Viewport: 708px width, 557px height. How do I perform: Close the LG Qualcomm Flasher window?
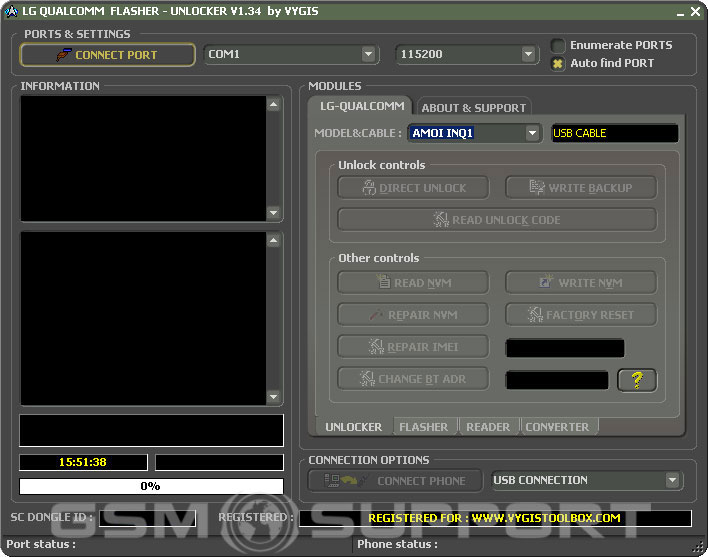pos(695,12)
